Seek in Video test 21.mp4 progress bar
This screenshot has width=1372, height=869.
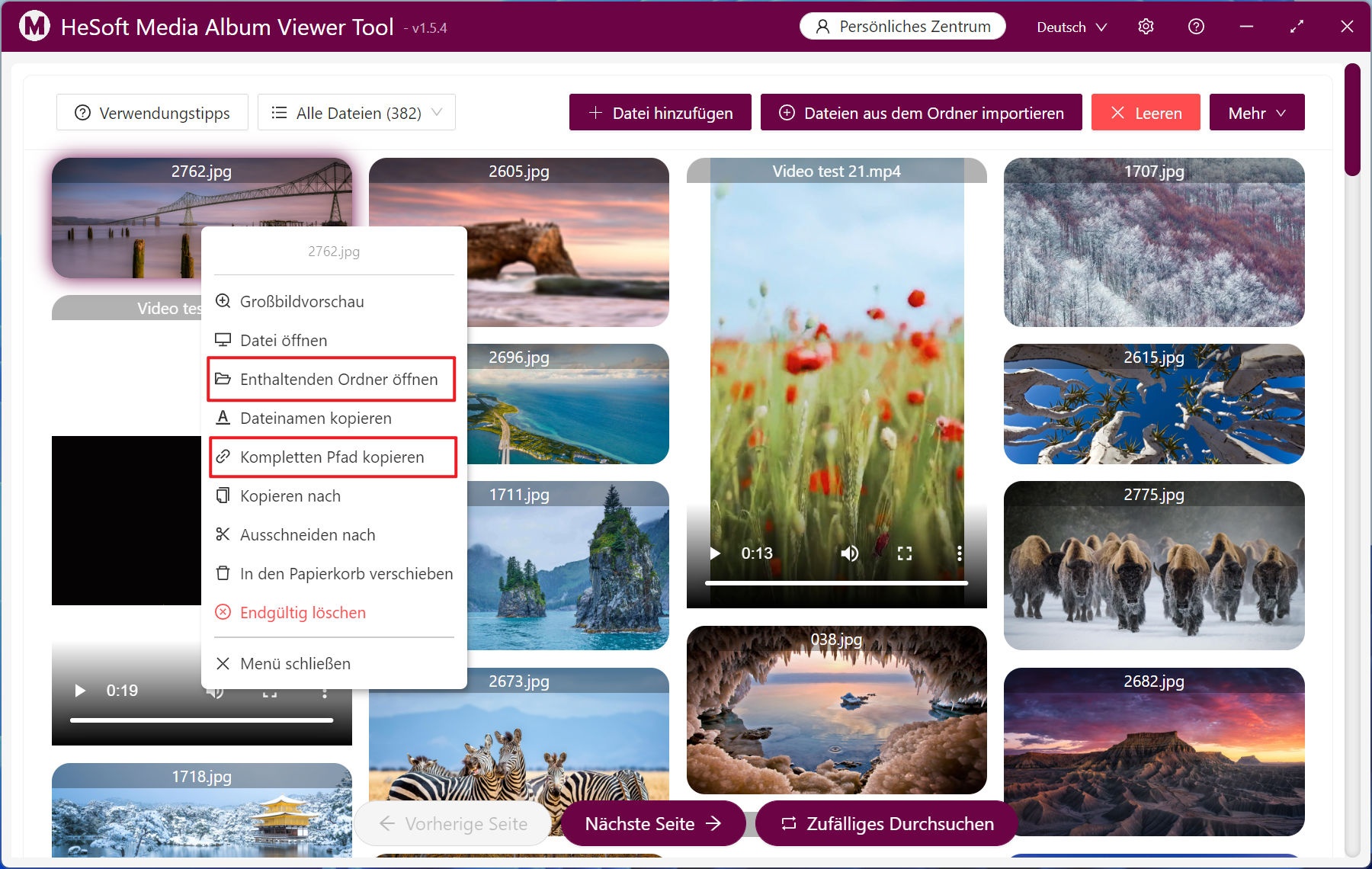tap(836, 583)
